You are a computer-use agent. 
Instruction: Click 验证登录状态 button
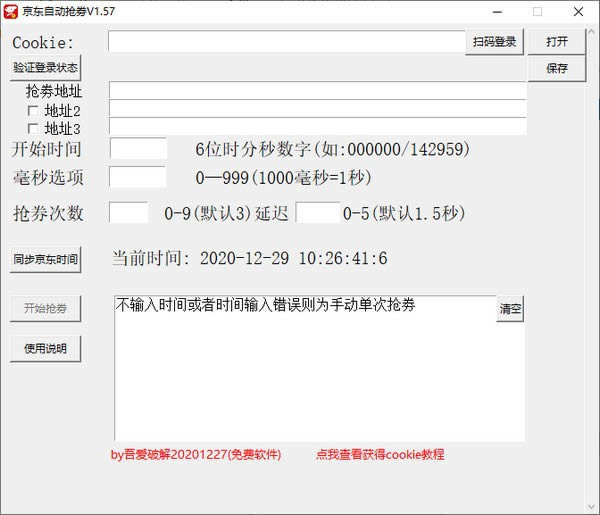[x=45, y=68]
